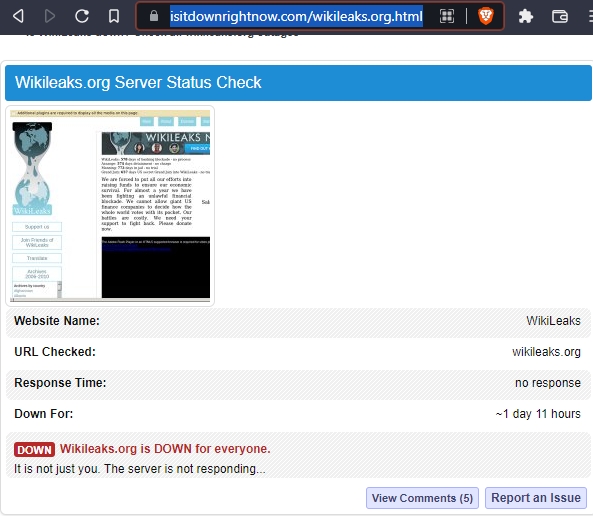Screen dimensions: 593x516
Task: Open the WikiLeaks site preview thumbnail
Action: point(110,206)
